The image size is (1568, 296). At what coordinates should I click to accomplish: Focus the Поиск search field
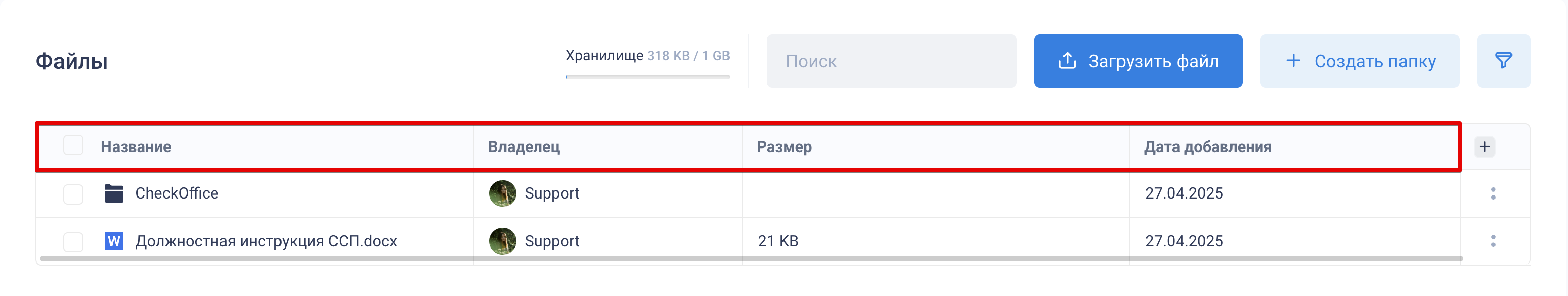(x=891, y=61)
